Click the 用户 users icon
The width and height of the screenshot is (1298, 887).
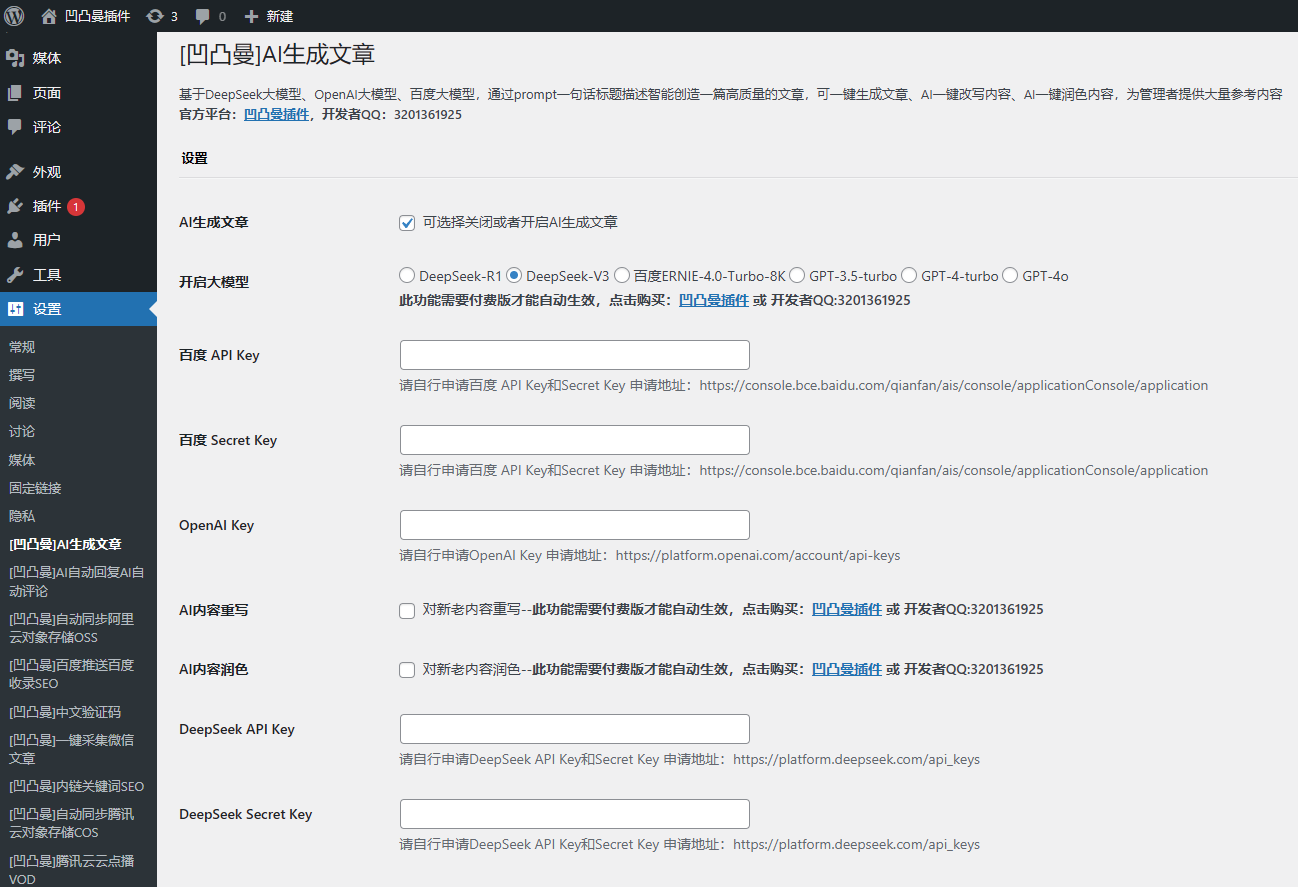tap(15, 240)
